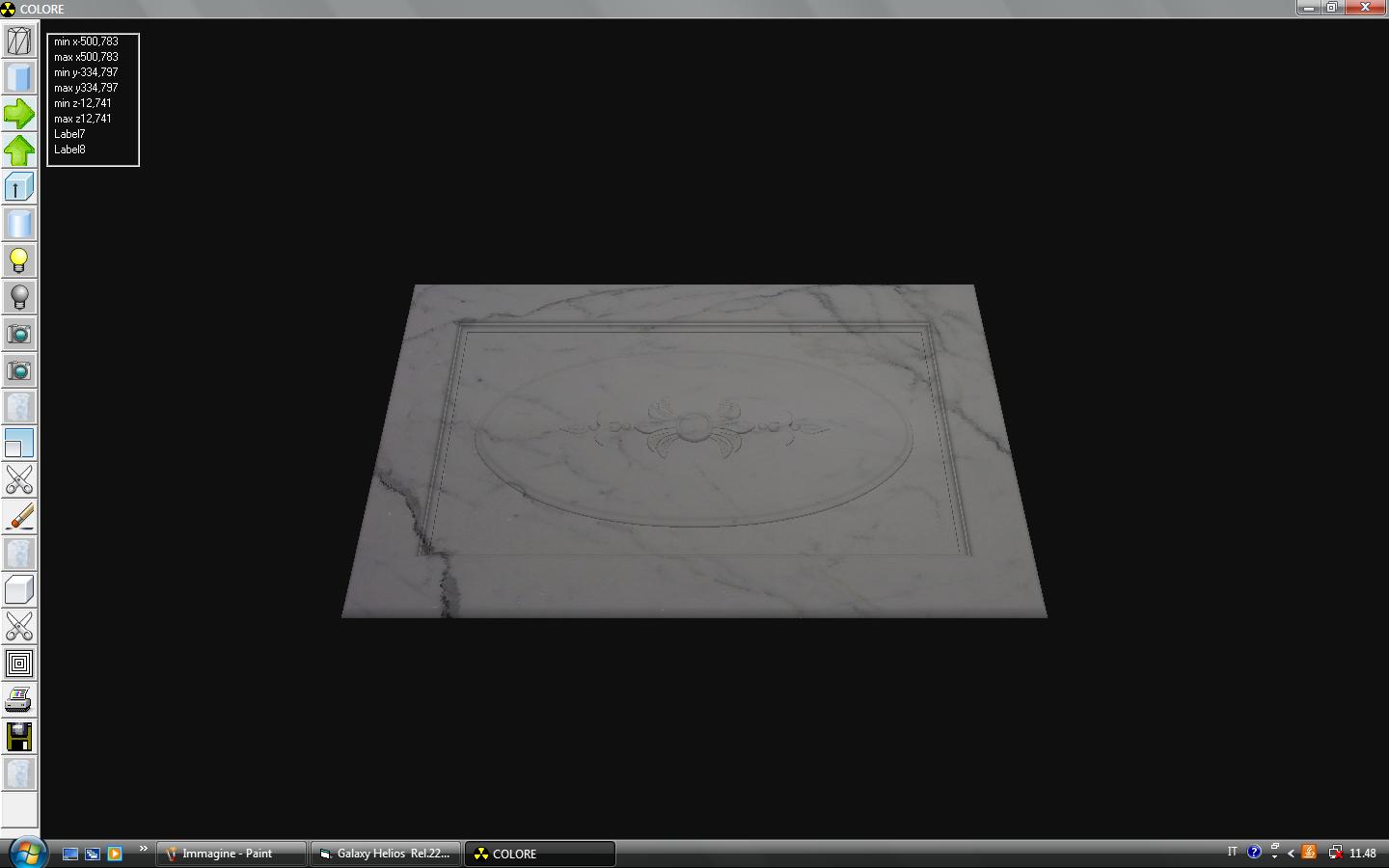Click the 'min z-12,741' label
Screen dimensions: 1389x868
click(82, 103)
